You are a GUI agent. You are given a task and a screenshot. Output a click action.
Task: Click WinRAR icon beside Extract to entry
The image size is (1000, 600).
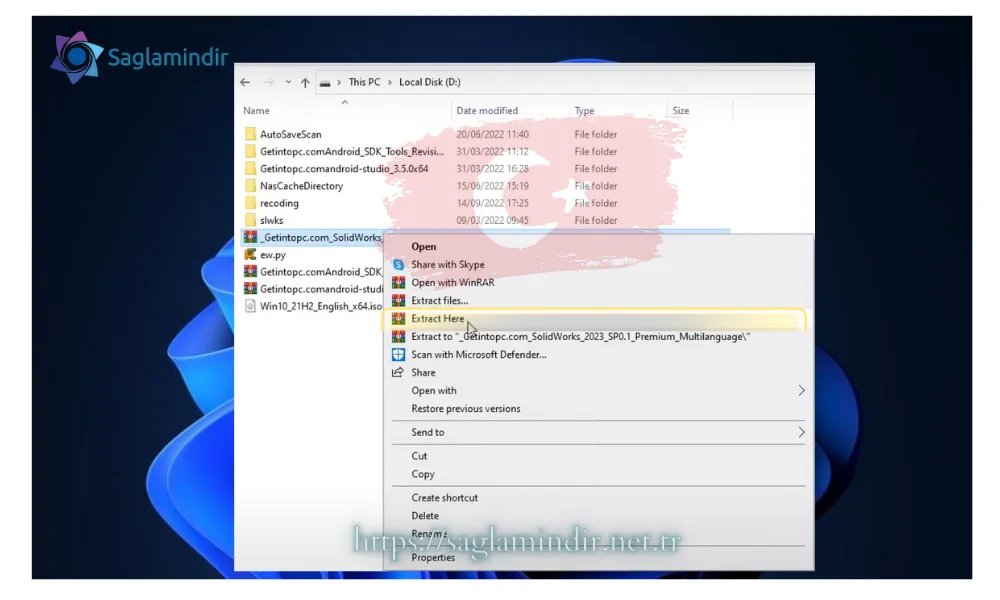point(398,337)
